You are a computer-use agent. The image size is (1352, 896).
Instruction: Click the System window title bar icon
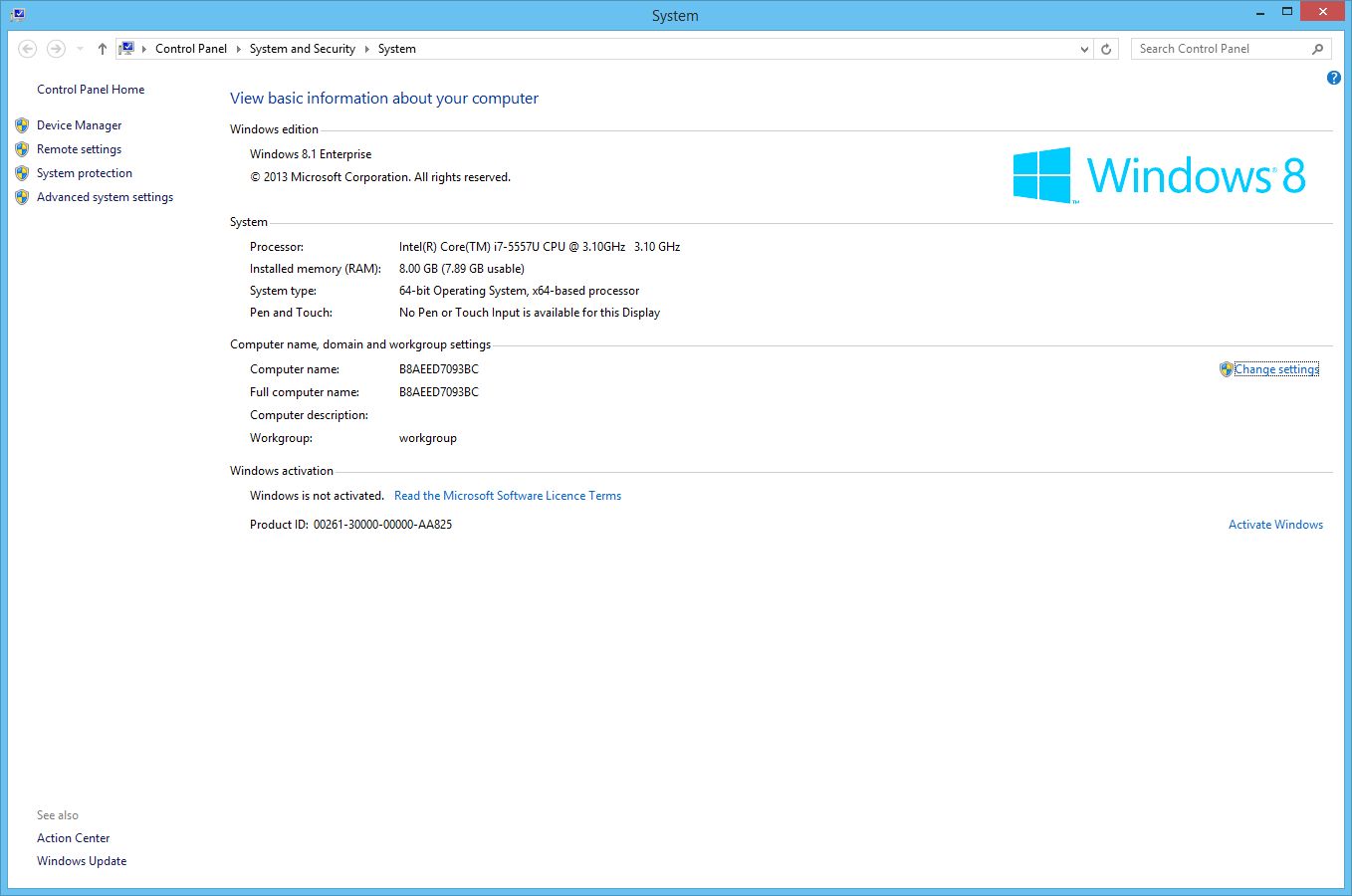point(18,14)
